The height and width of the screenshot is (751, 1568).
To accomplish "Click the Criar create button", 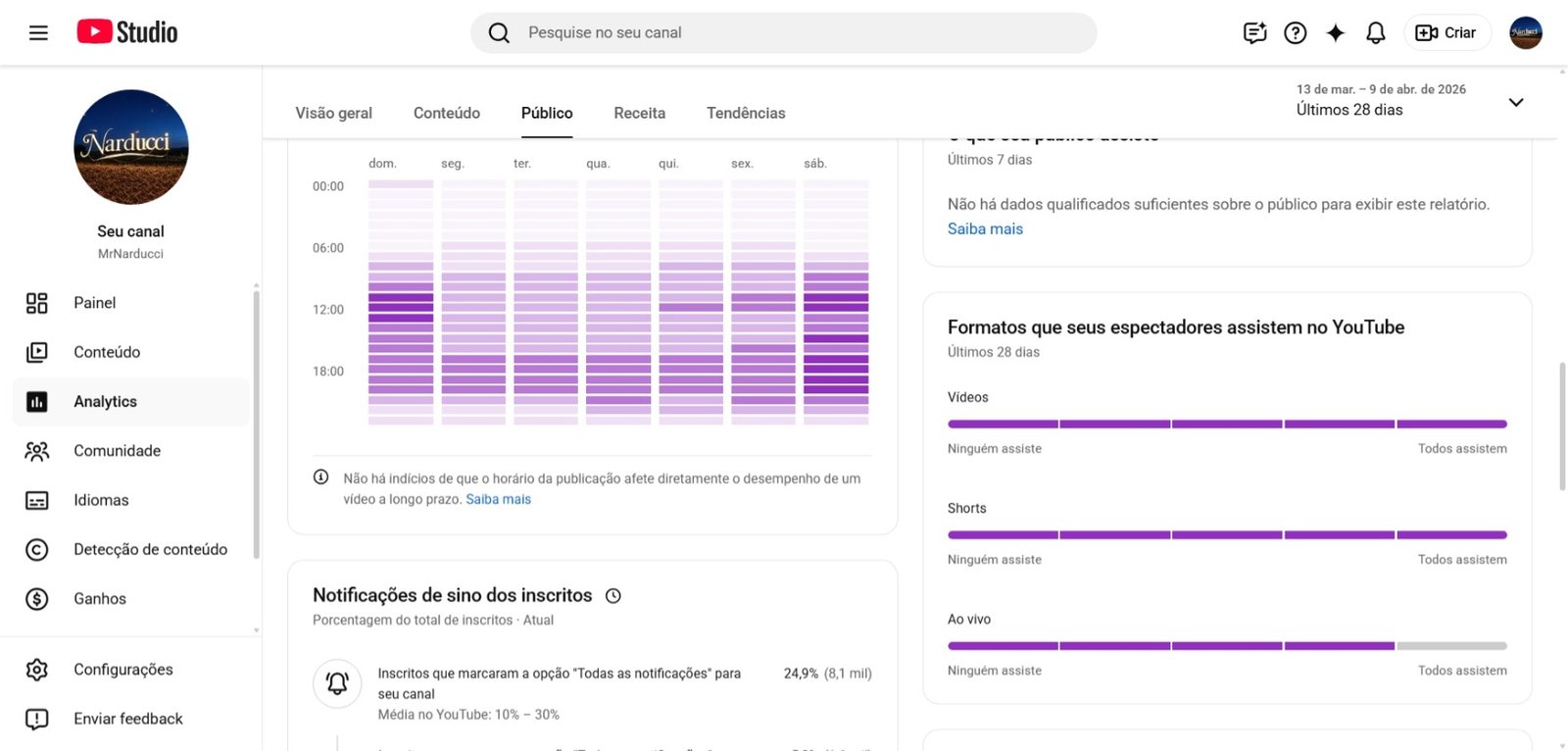I will 1447,32.
